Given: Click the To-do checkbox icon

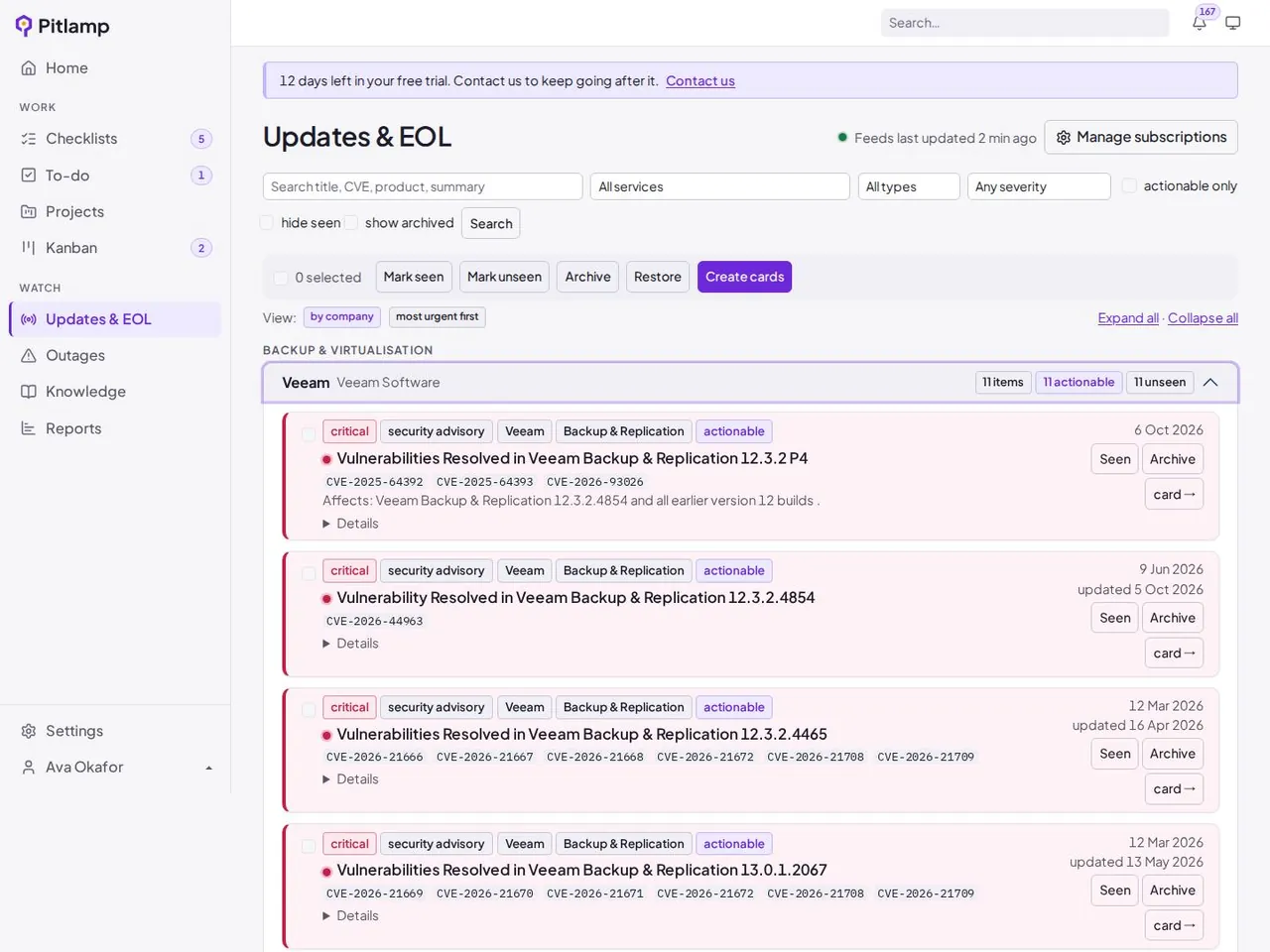Looking at the screenshot, I should point(29,176).
